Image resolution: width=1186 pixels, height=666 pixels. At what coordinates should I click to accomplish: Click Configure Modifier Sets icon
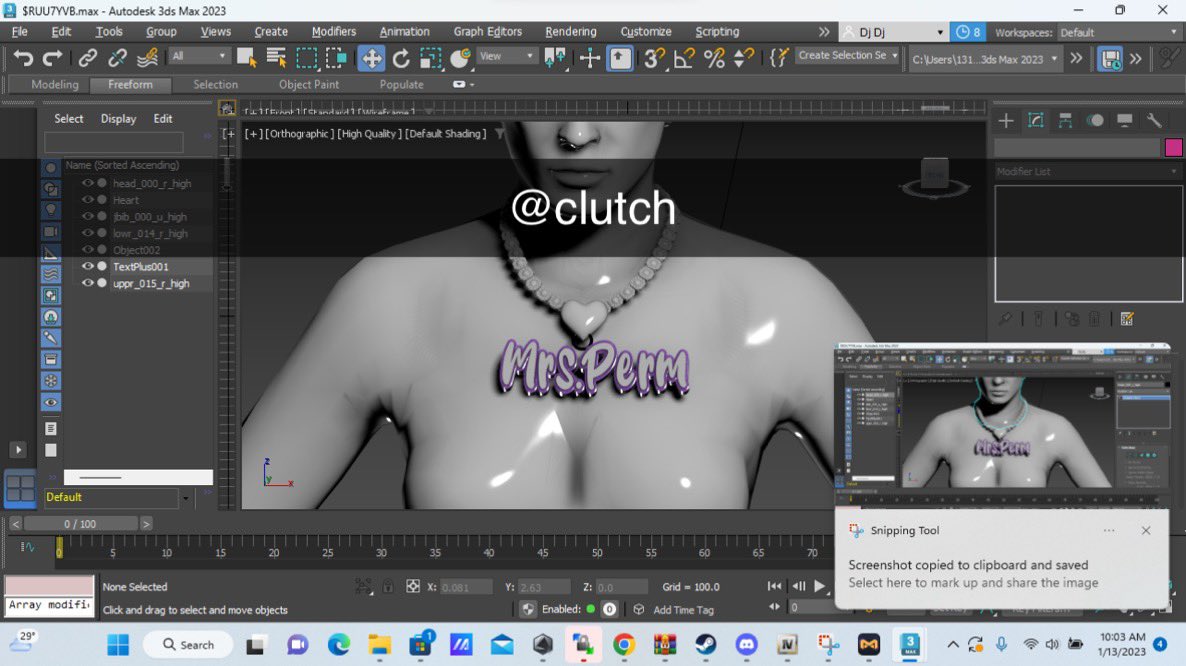(1127, 319)
